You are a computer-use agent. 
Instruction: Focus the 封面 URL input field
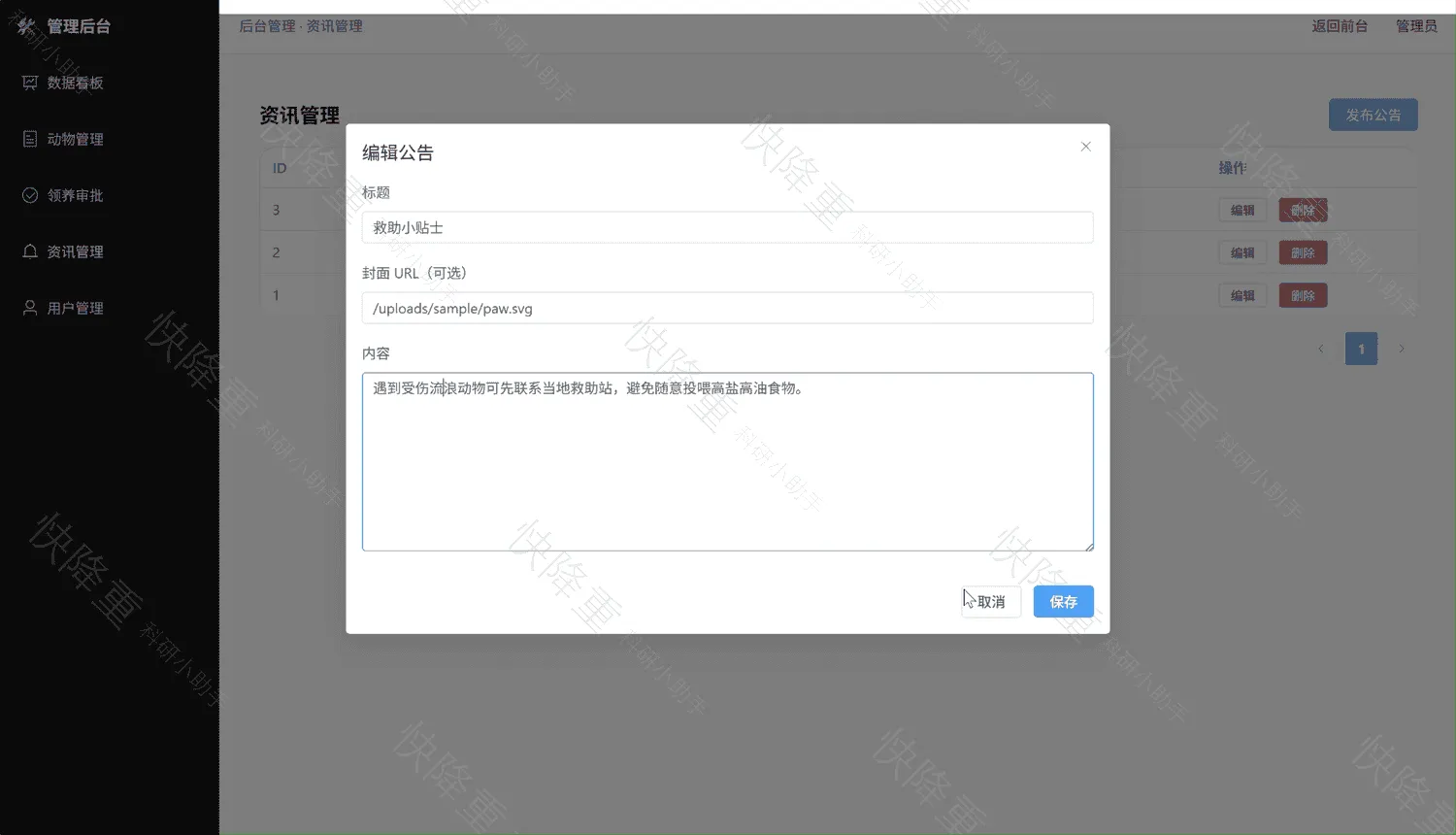click(728, 308)
